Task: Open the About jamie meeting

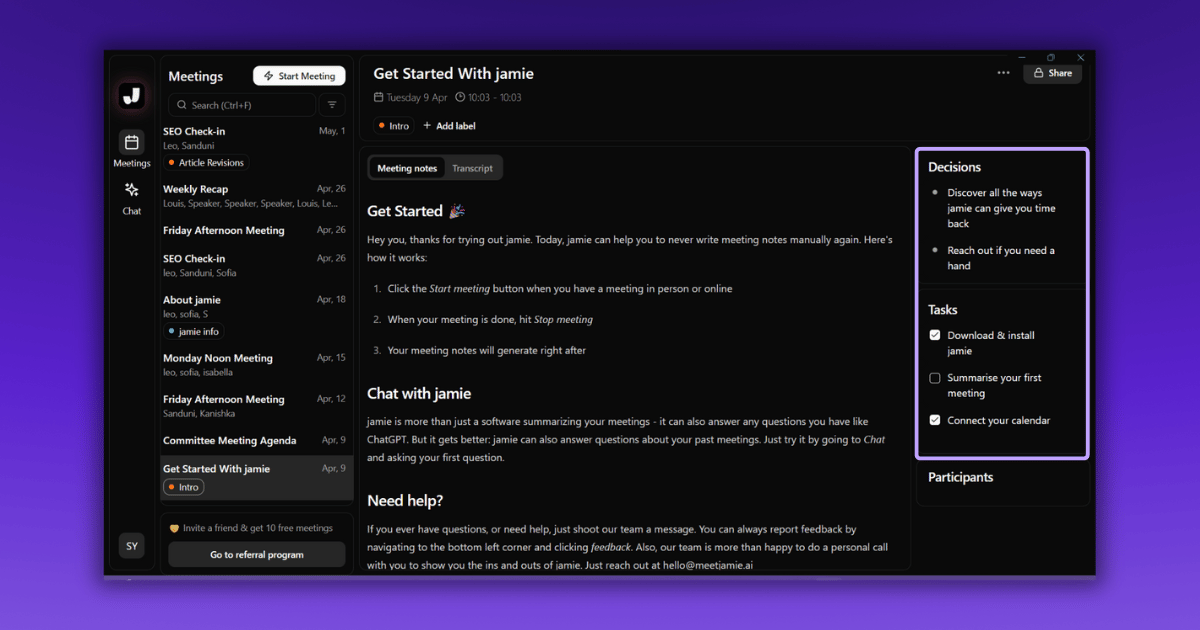Action: (x=256, y=315)
